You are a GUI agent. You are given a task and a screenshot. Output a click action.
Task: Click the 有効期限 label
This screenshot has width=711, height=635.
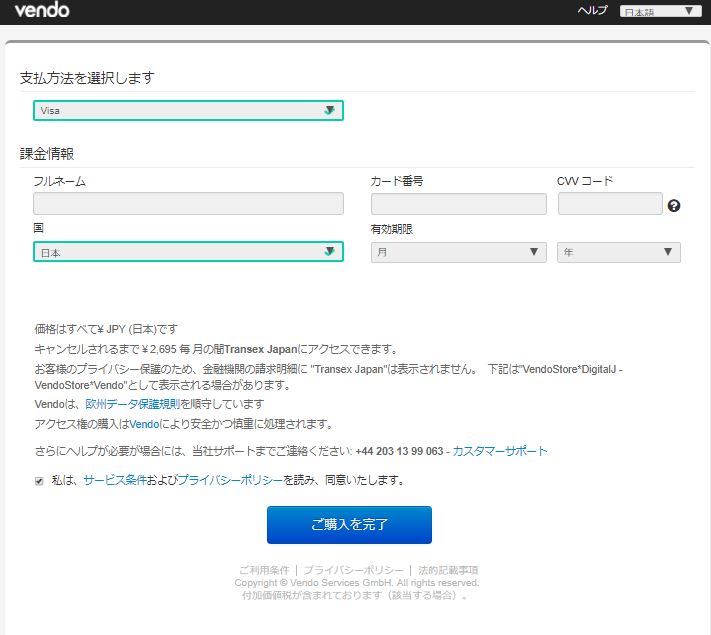[x=392, y=229]
